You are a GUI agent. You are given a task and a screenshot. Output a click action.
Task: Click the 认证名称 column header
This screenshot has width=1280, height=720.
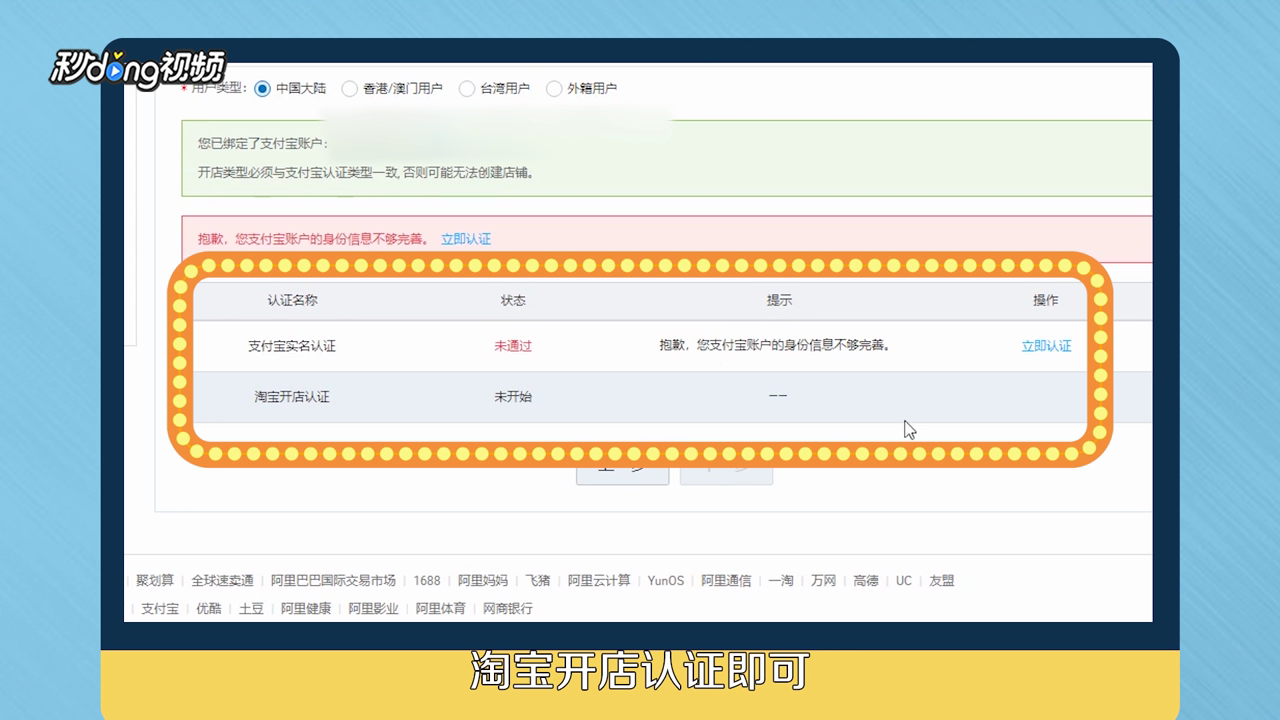pyautogui.click(x=292, y=300)
